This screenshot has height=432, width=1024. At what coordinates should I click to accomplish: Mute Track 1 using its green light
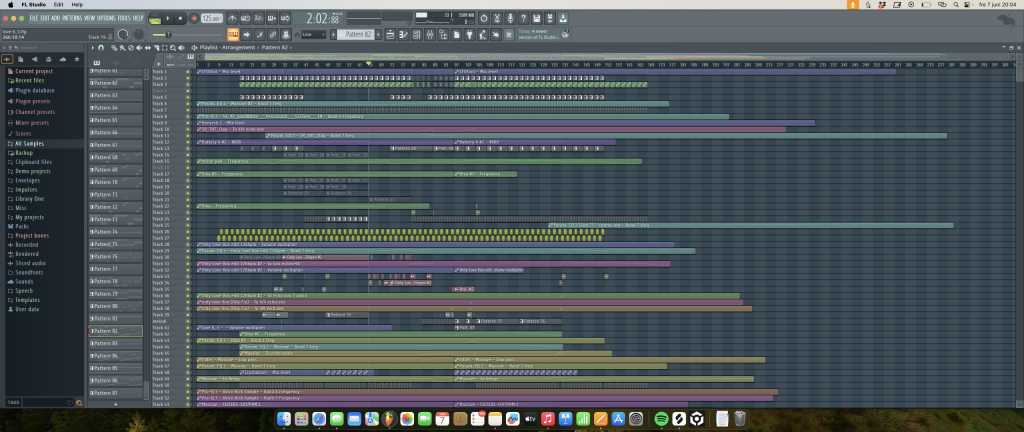coord(188,72)
